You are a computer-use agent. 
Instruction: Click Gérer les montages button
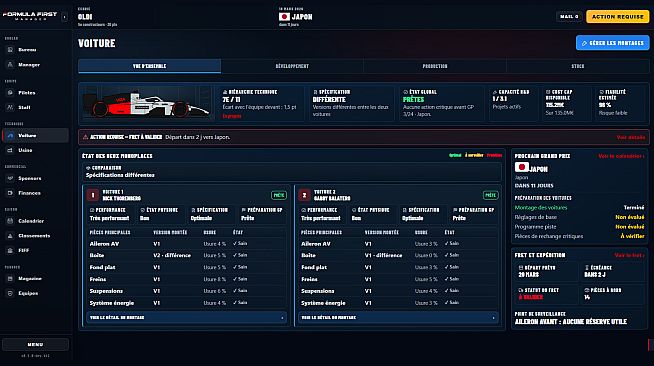(x=612, y=43)
